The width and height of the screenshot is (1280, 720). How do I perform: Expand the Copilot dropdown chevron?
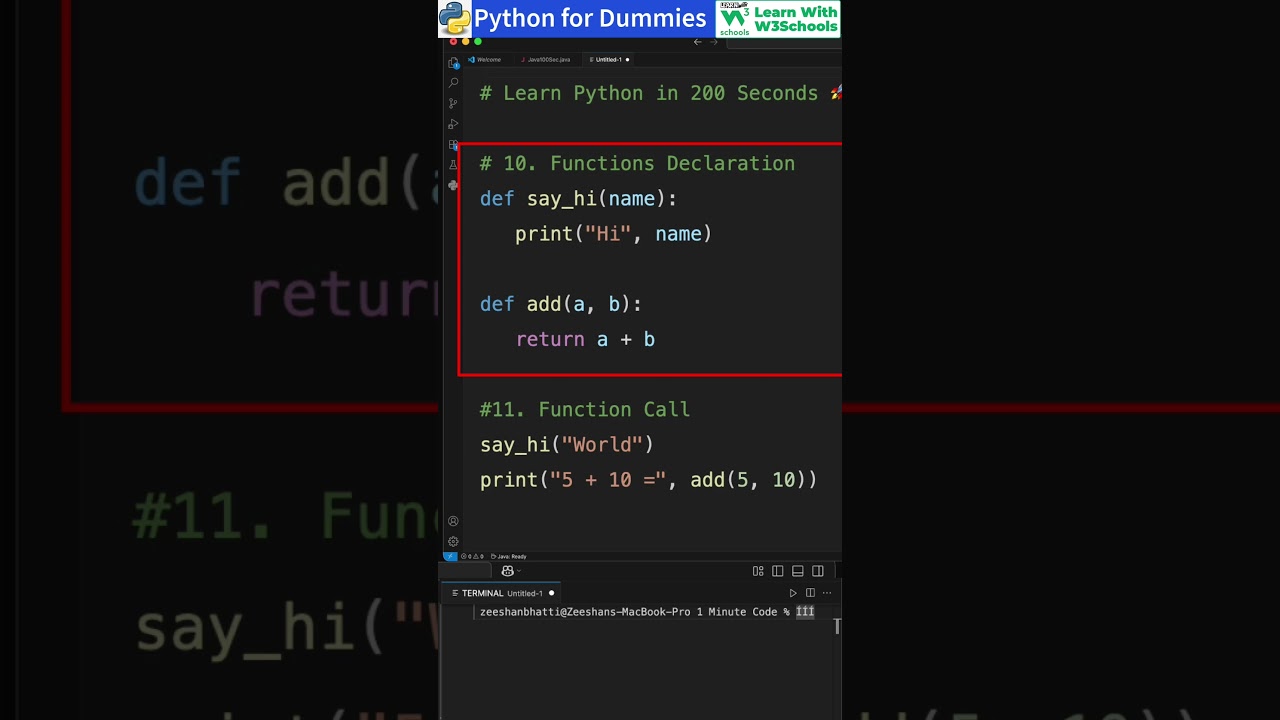click(x=519, y=571)
